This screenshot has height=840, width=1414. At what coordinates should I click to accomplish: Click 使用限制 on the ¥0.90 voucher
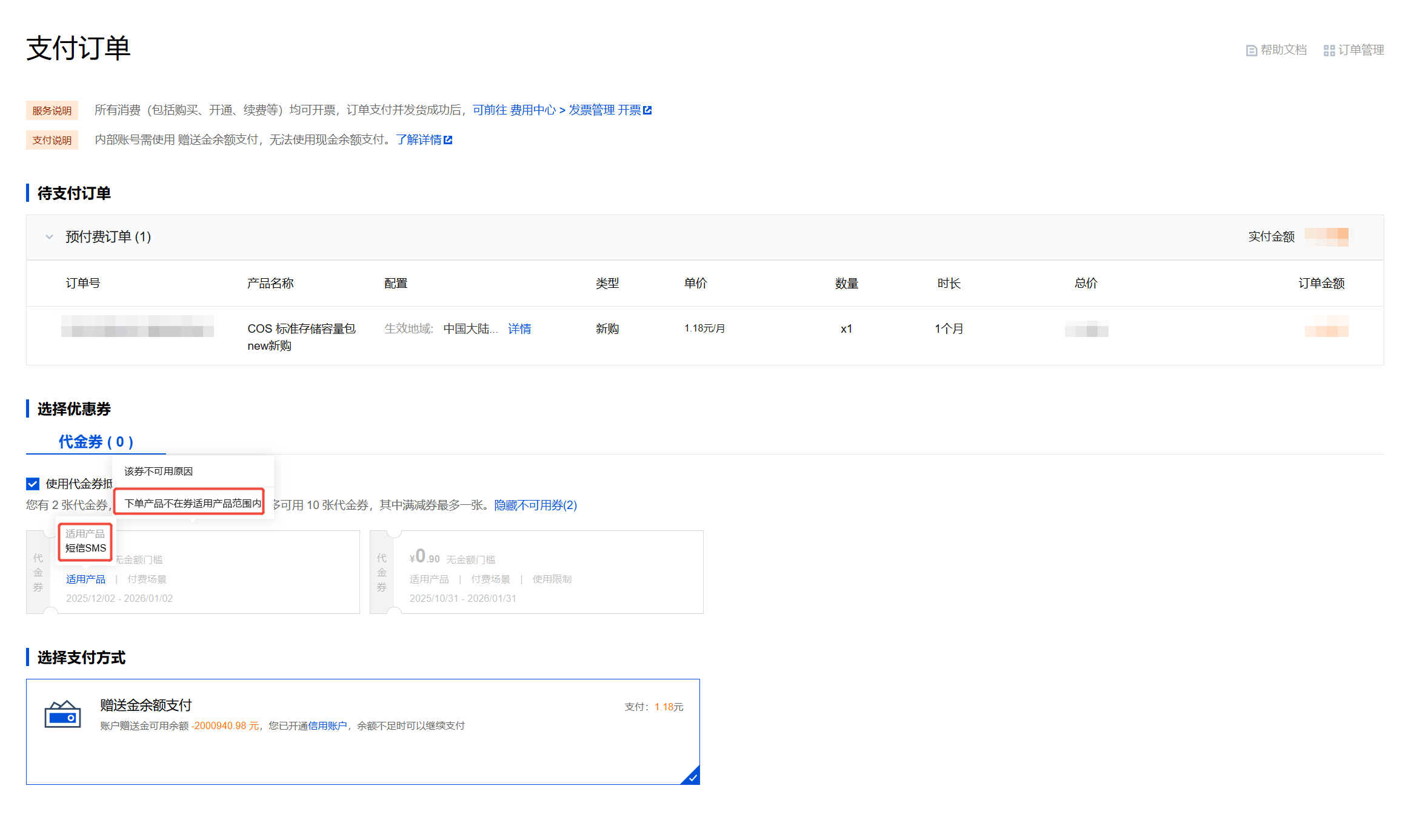(x=552, y=579)
